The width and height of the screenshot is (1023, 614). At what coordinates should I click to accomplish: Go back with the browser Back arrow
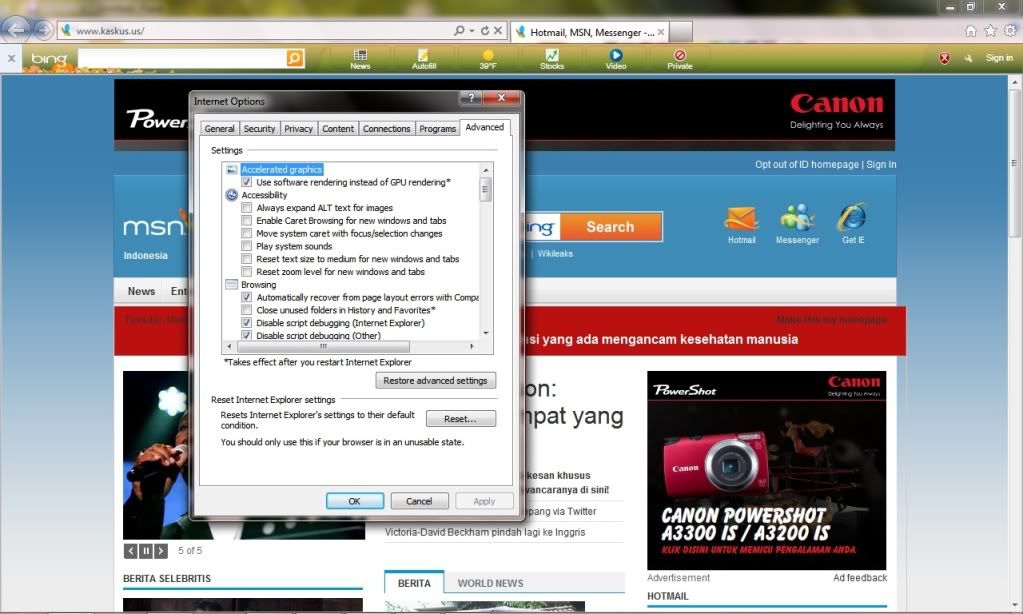[16, 29]
